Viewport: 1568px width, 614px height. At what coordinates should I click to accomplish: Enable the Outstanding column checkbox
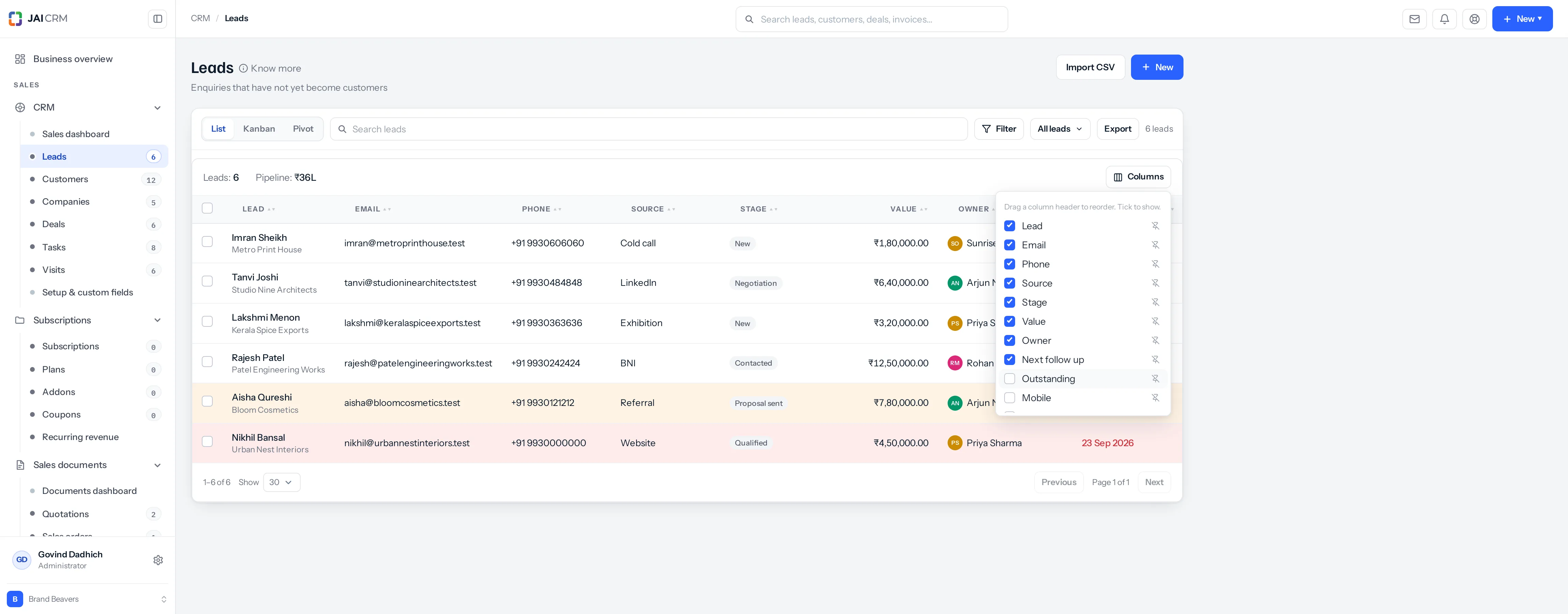(x=1009, y=379)
